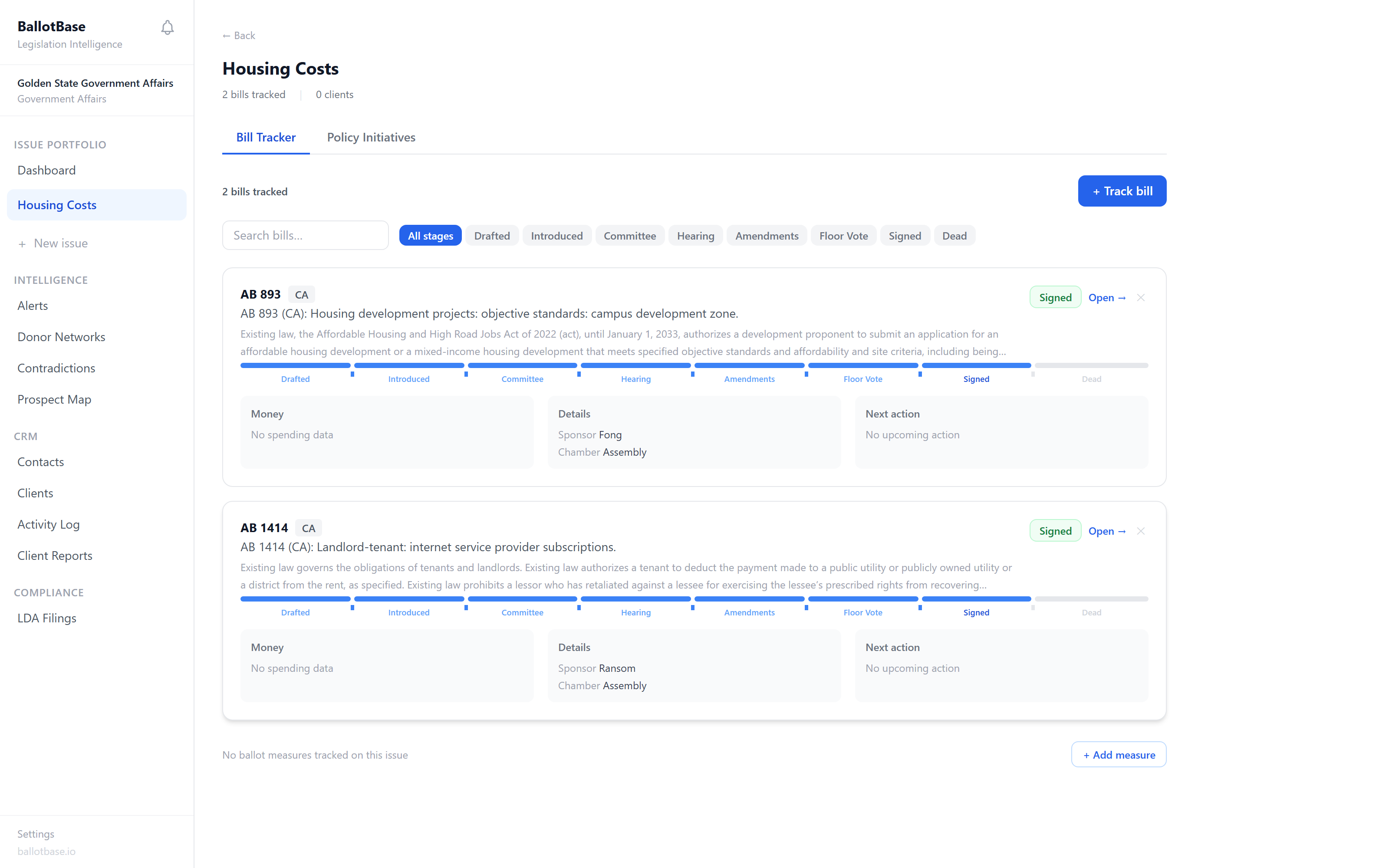
Task: Filter bills by Dead stage
Action: point(954,236)
